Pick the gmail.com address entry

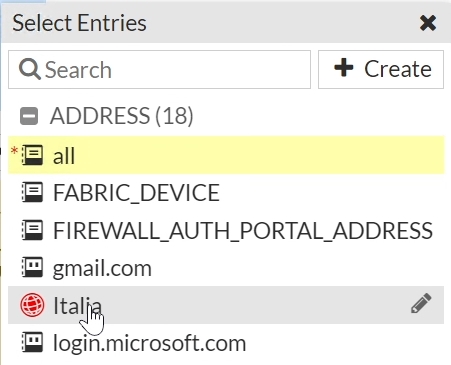point(226,267)
